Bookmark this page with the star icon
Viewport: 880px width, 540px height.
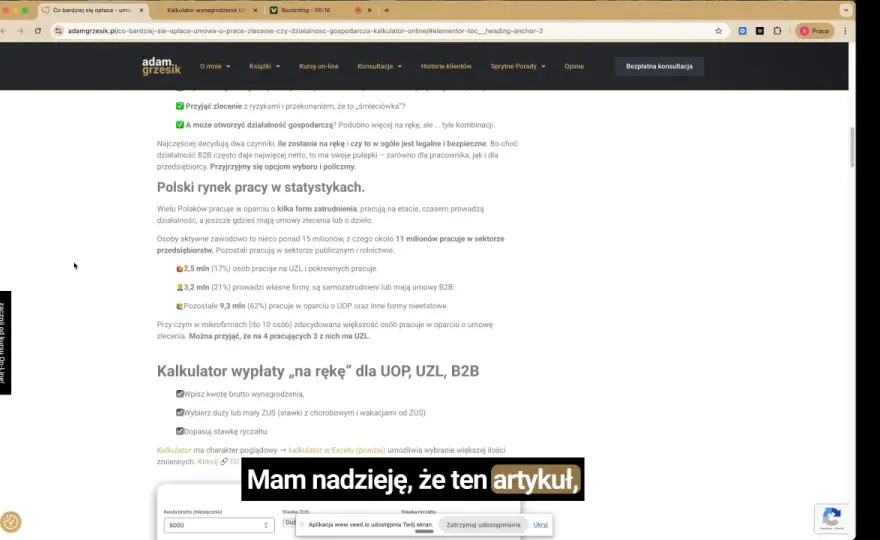(x=718, y=31)
